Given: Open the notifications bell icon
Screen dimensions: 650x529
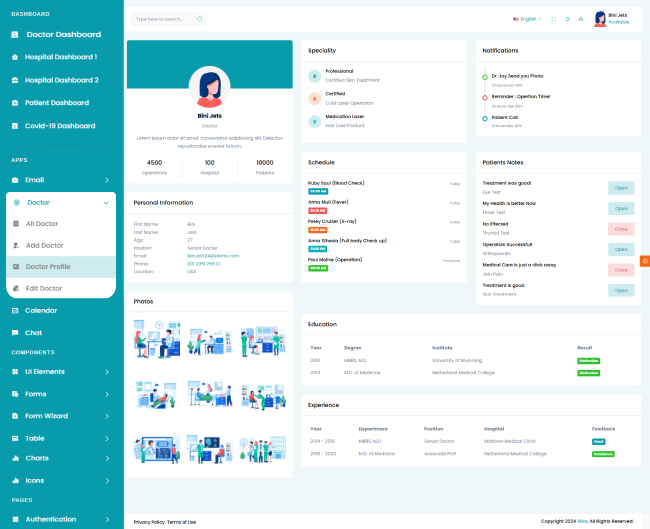Looking at the screenshot, I should click(567, 19).
